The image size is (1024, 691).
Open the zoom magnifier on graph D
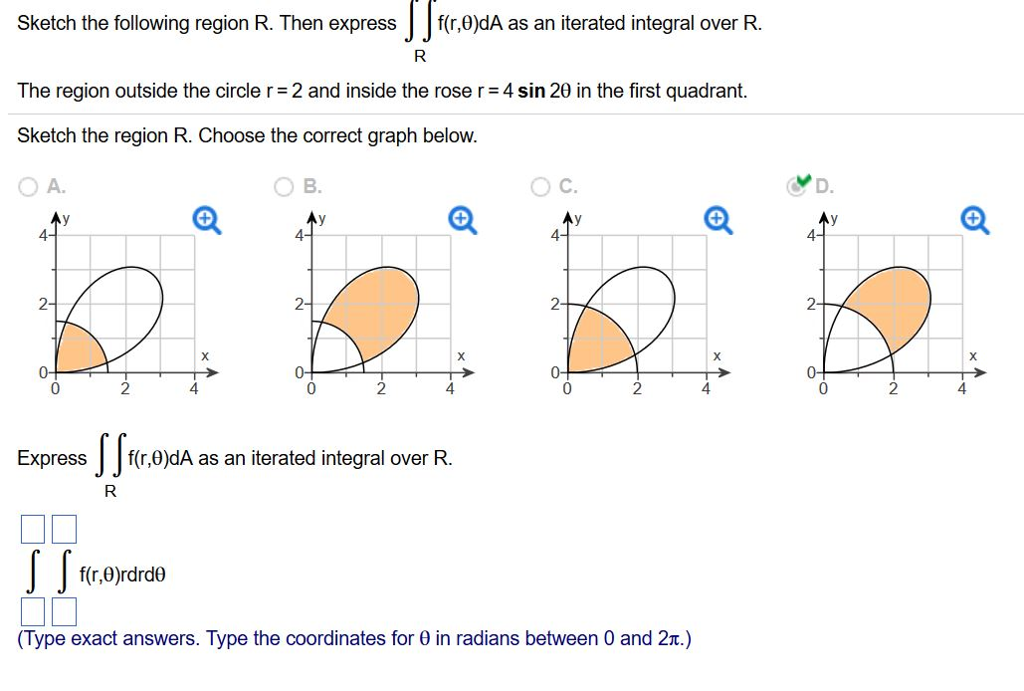pyautogui.click(x=974, y=219)
